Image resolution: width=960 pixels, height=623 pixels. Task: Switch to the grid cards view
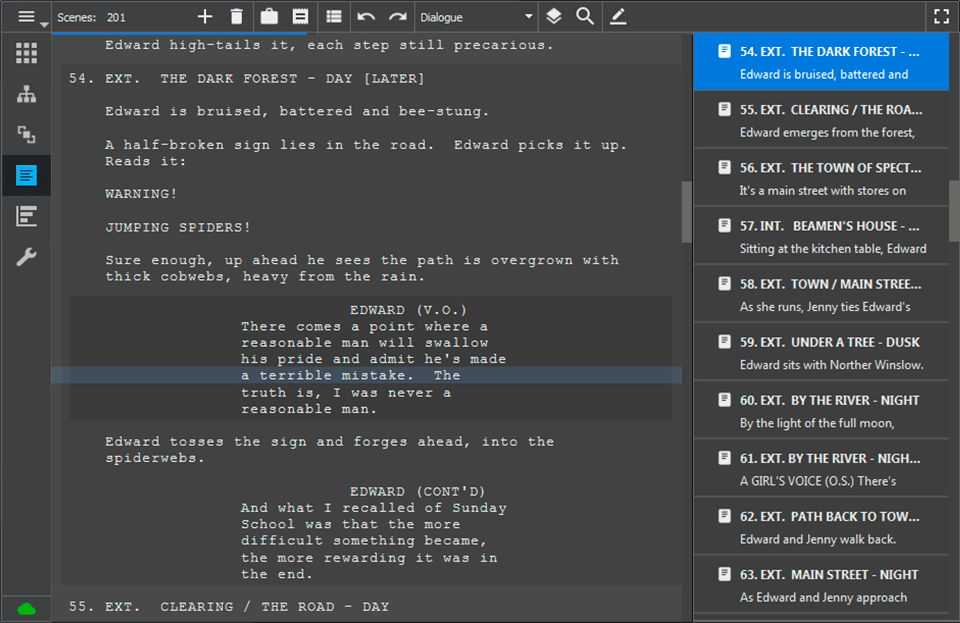tap(26, 53)
